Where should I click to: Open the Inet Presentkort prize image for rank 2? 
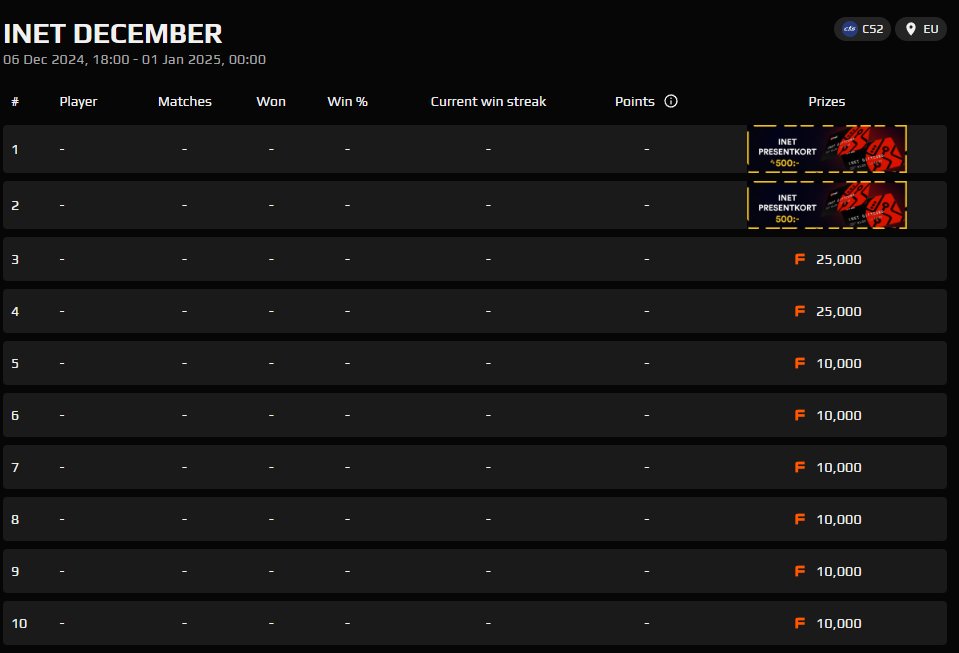[827, 205]
